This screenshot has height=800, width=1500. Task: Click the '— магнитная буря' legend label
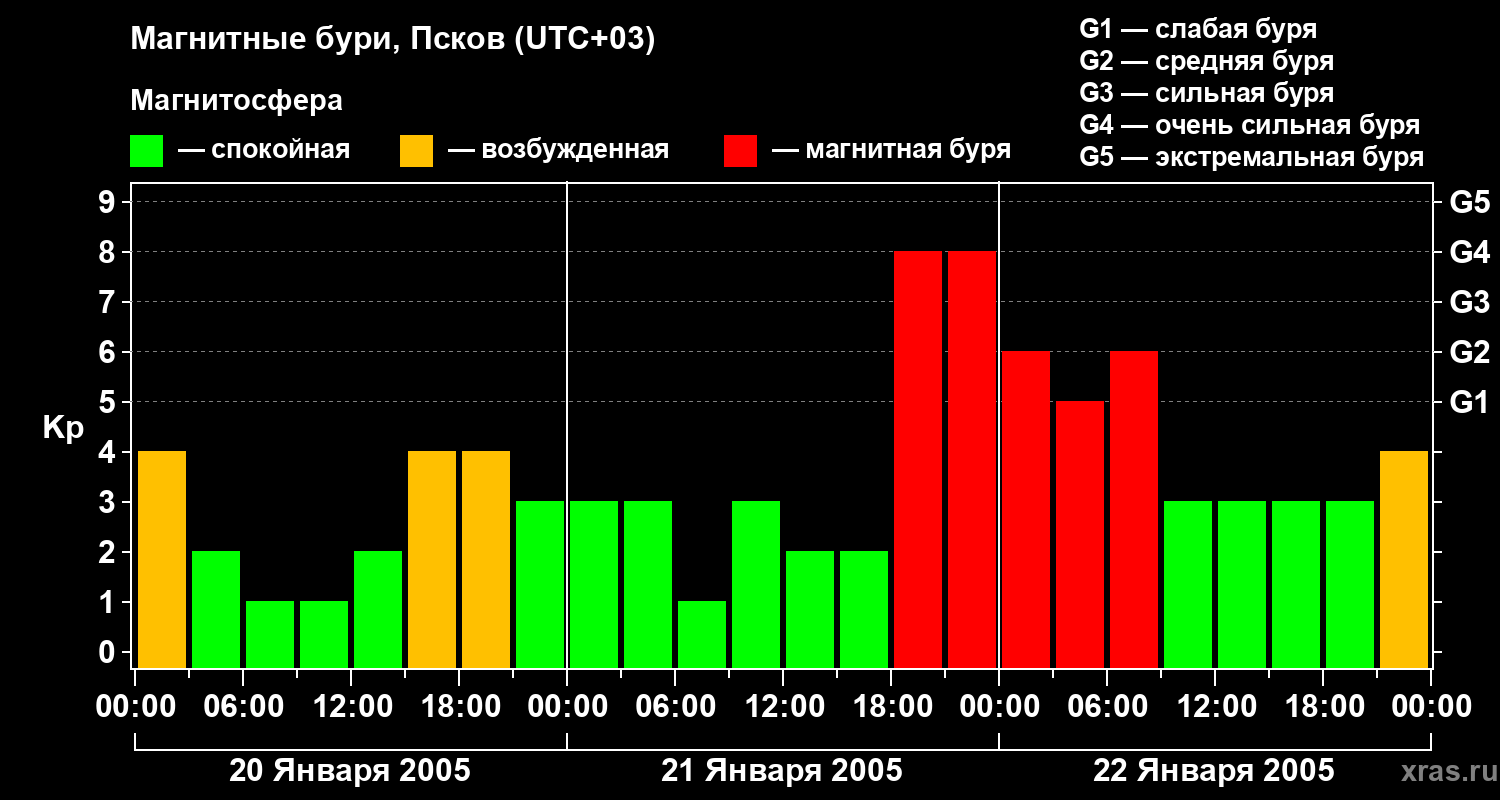pyautogui.click(x=891, y=150)
